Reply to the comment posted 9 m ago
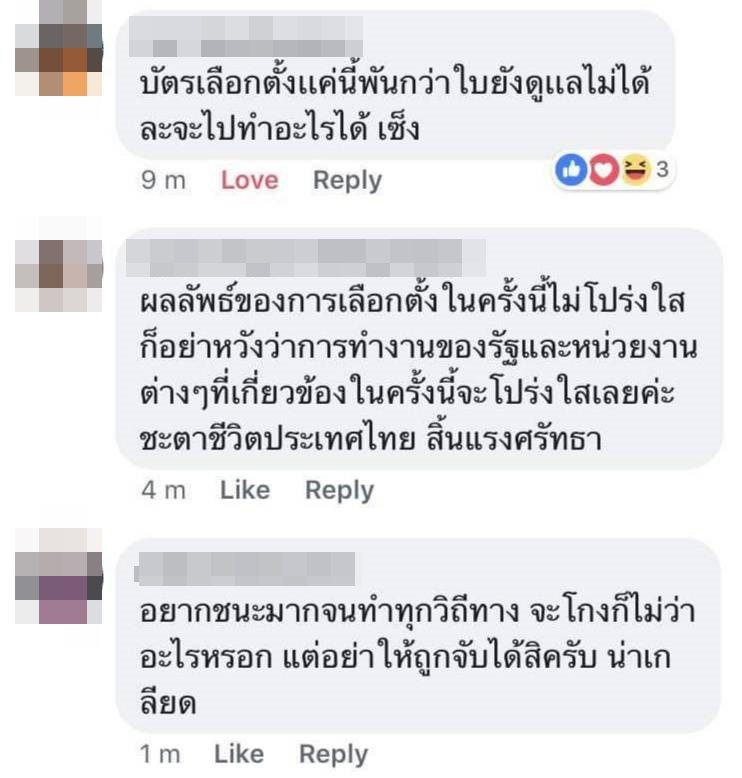 click(x=347, y=181)
